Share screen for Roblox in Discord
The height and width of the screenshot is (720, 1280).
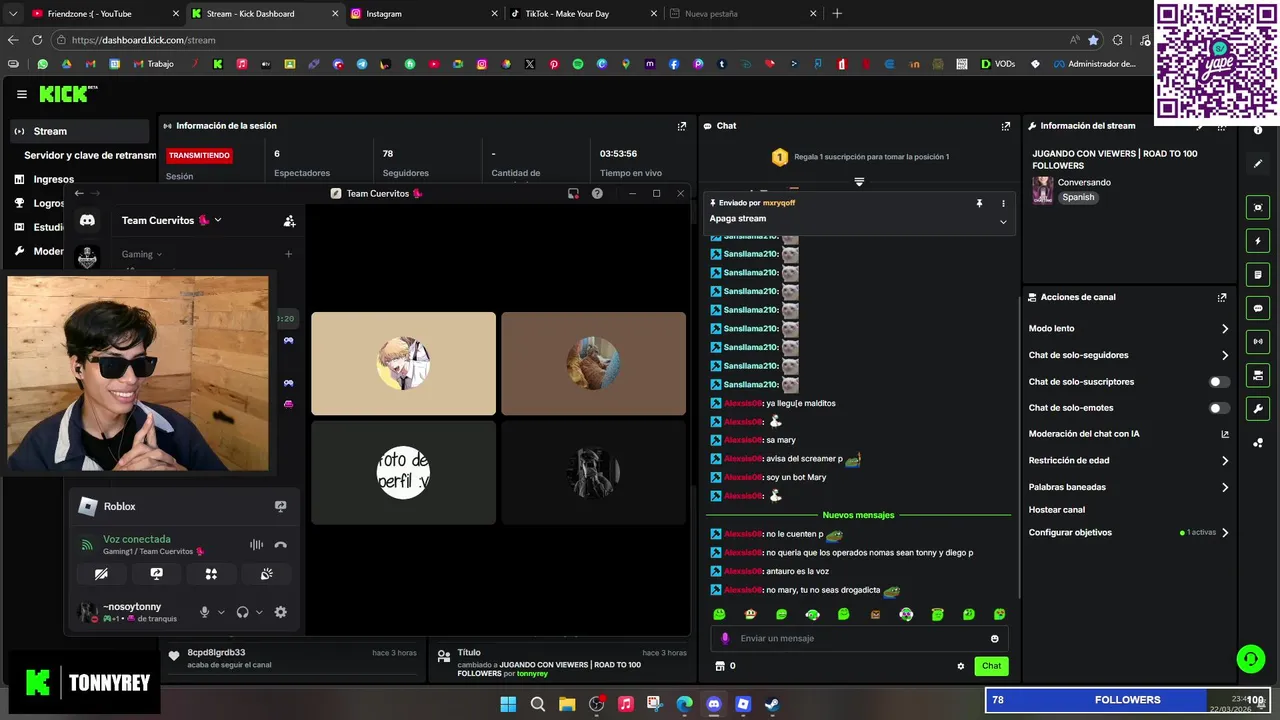point(281,507)
